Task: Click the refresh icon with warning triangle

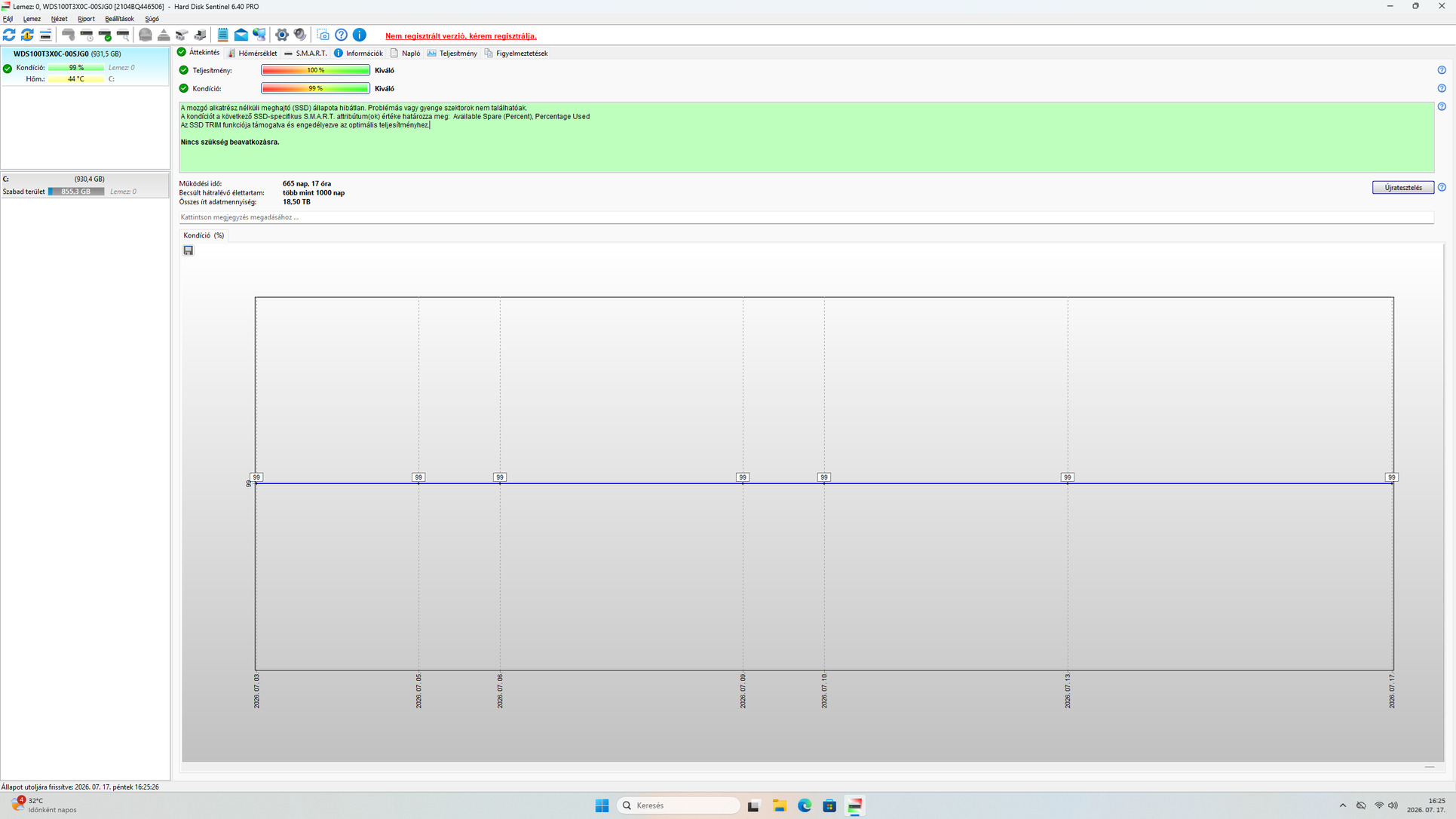Action: click(27, 35)
